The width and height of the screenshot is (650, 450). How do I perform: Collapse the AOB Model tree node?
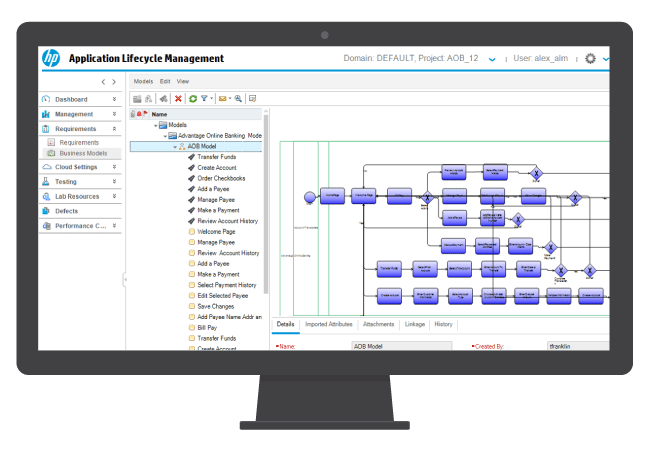tap(175, 147)
